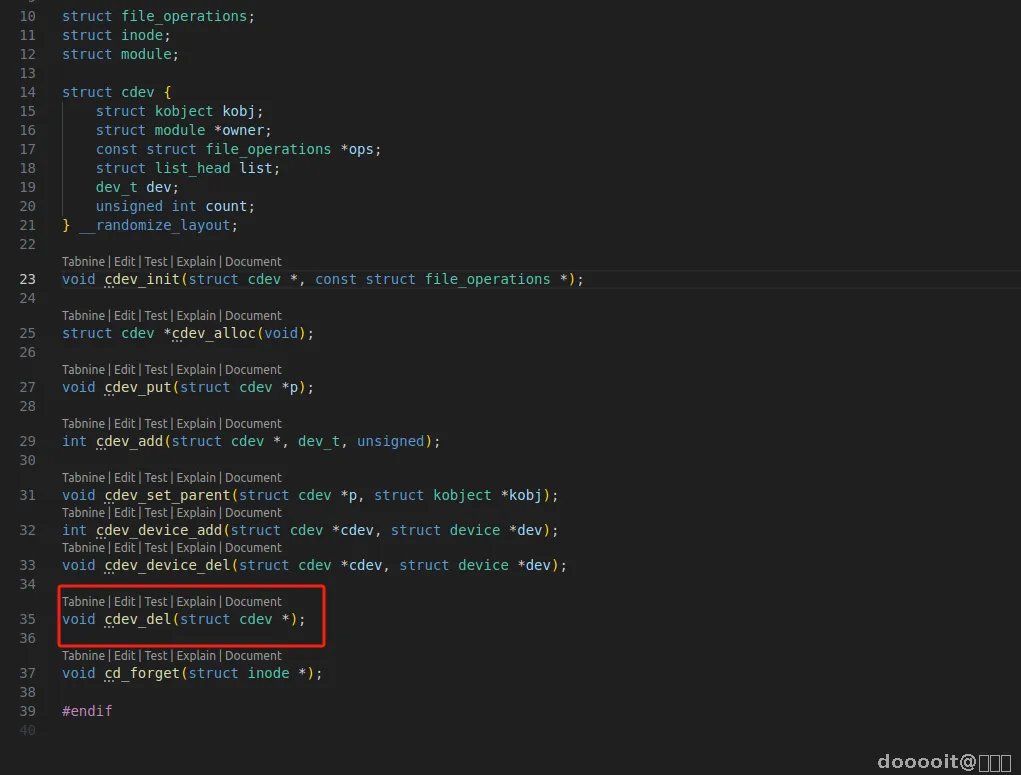Click Document lens above cdev_device_add
This screenshot has width=1021, height=775.
(253, 513)
